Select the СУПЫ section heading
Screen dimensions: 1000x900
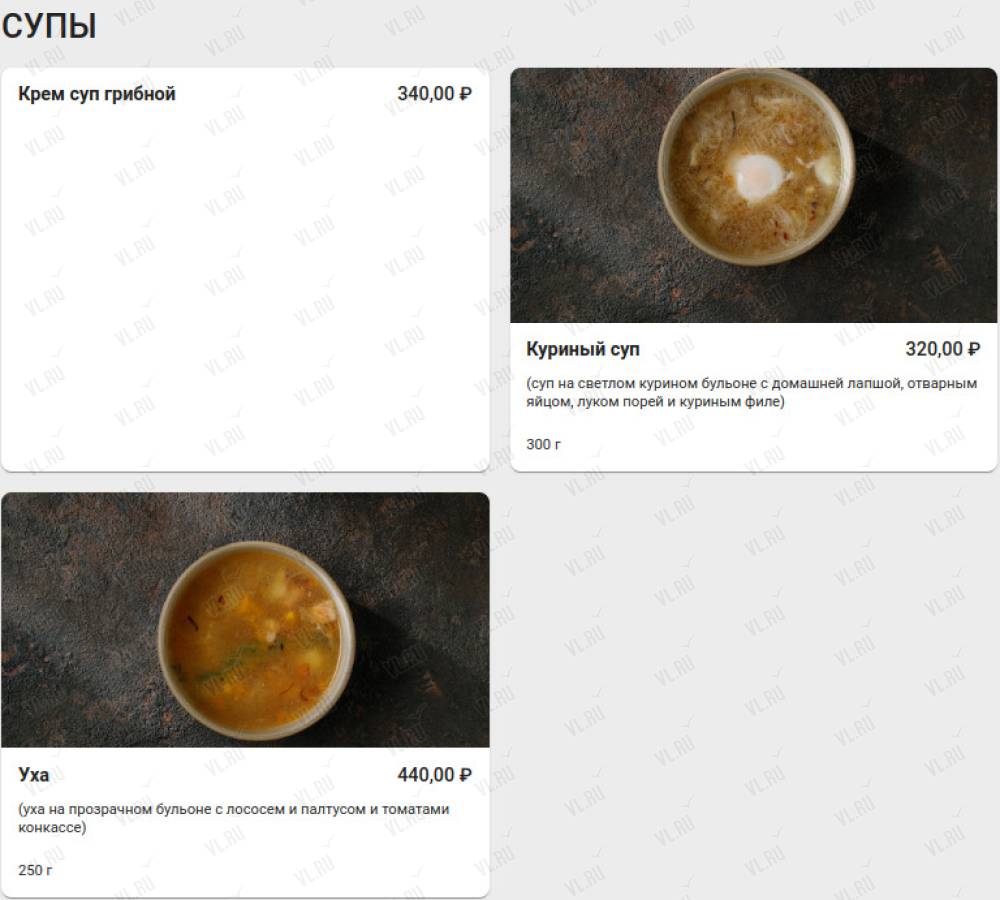click(49, 26)
